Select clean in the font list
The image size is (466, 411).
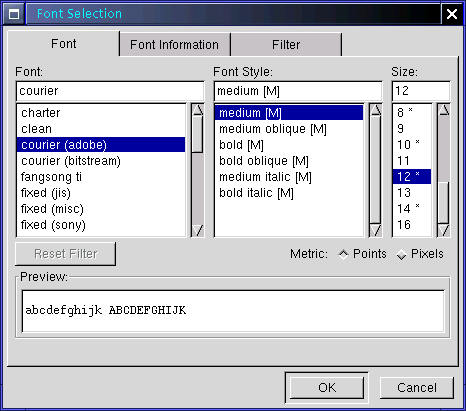coord(101,129)
